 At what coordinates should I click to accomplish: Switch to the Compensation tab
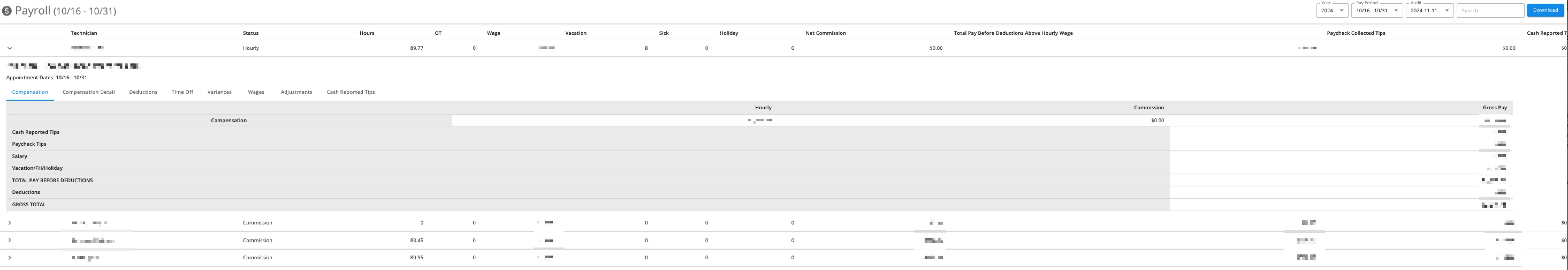(30, 92)
